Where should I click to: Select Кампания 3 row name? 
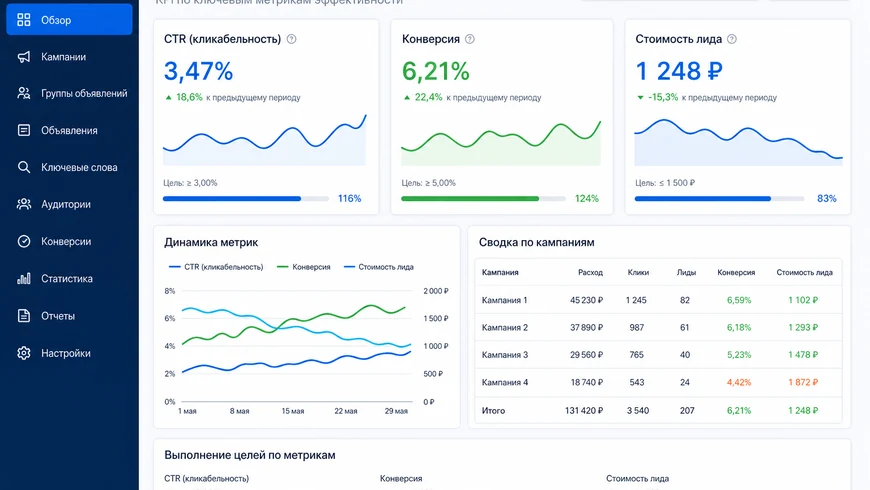(x=504, y=355)
